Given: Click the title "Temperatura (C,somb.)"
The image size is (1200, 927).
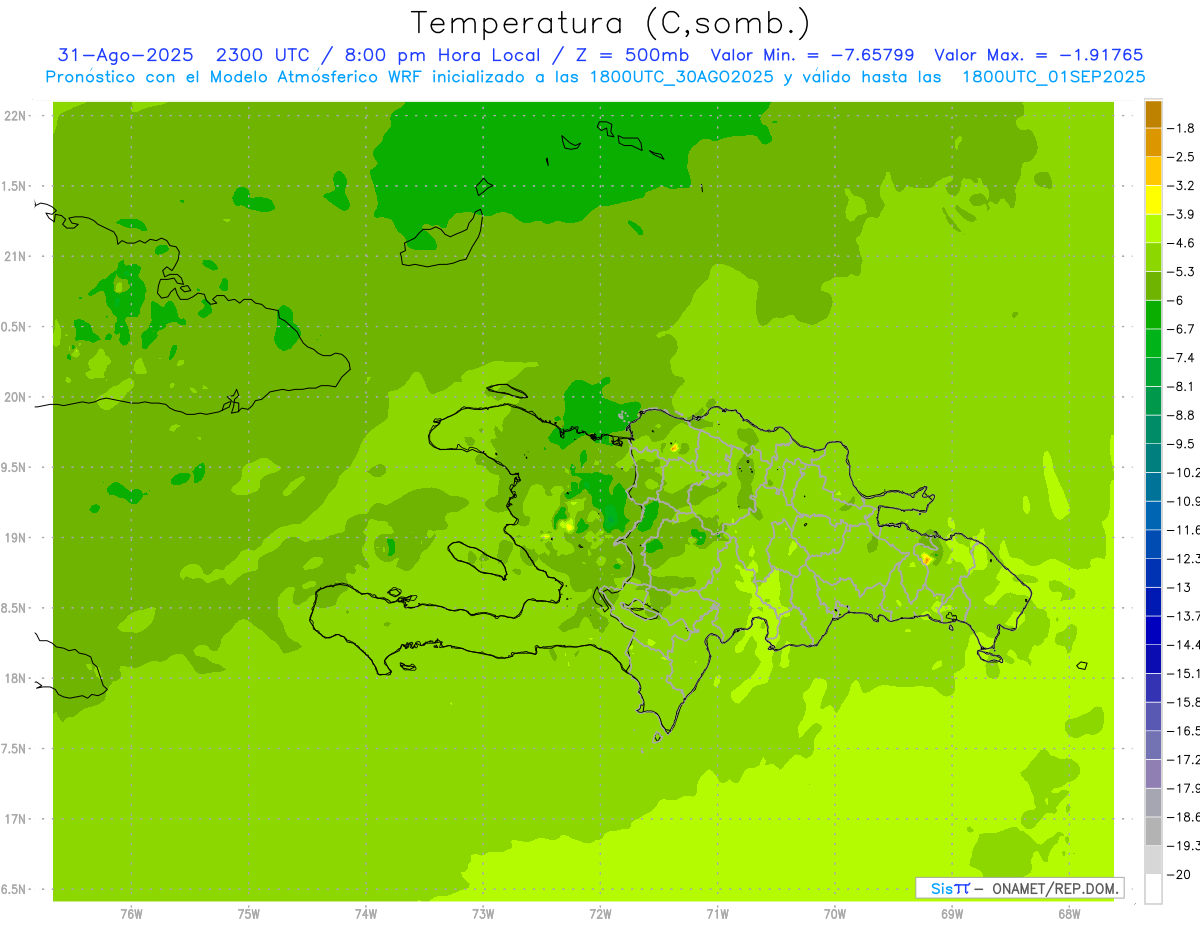Looking at the screenshot, I should pos(610,23).
